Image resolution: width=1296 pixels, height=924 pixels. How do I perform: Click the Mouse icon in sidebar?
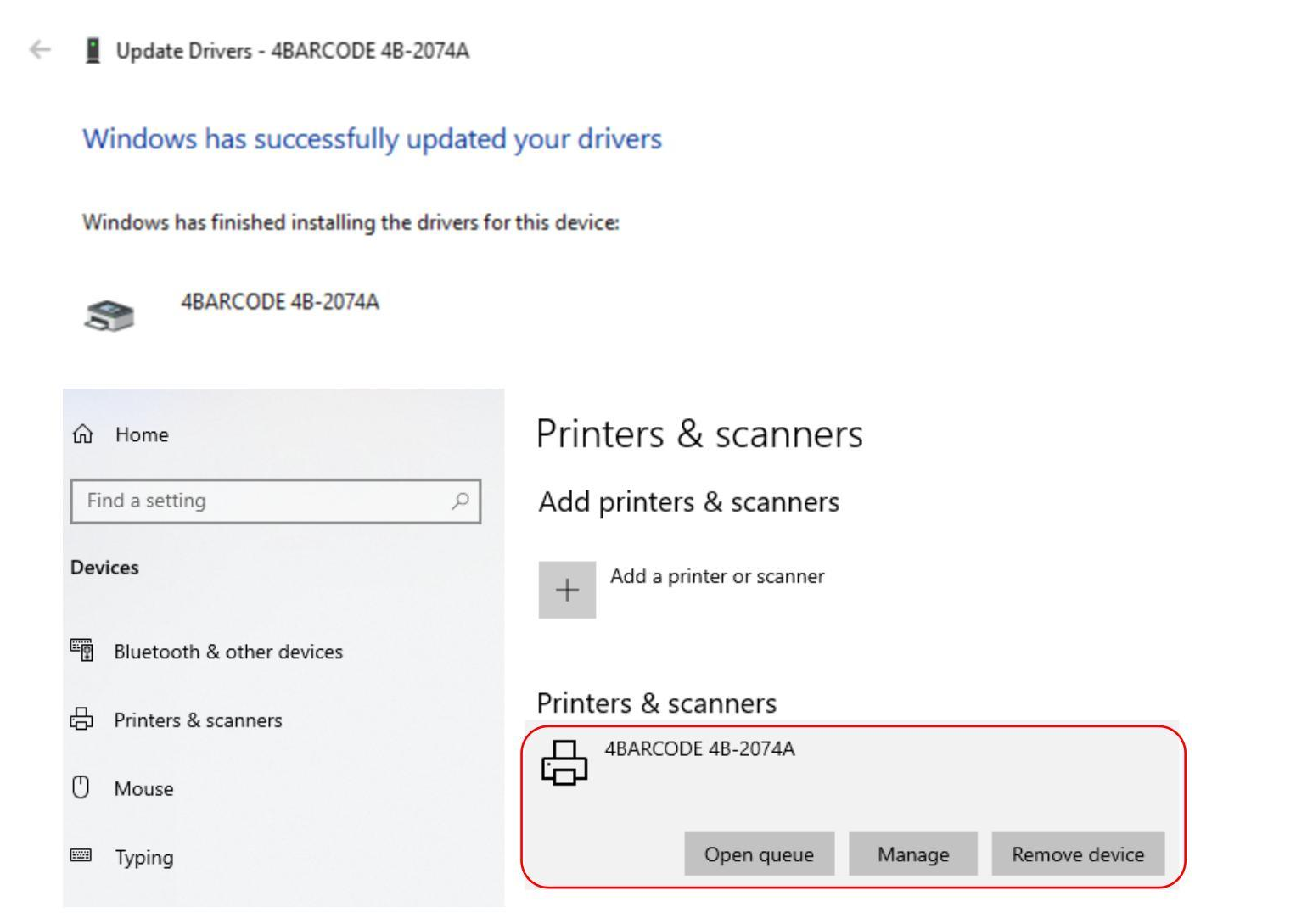tap(81, 787)
